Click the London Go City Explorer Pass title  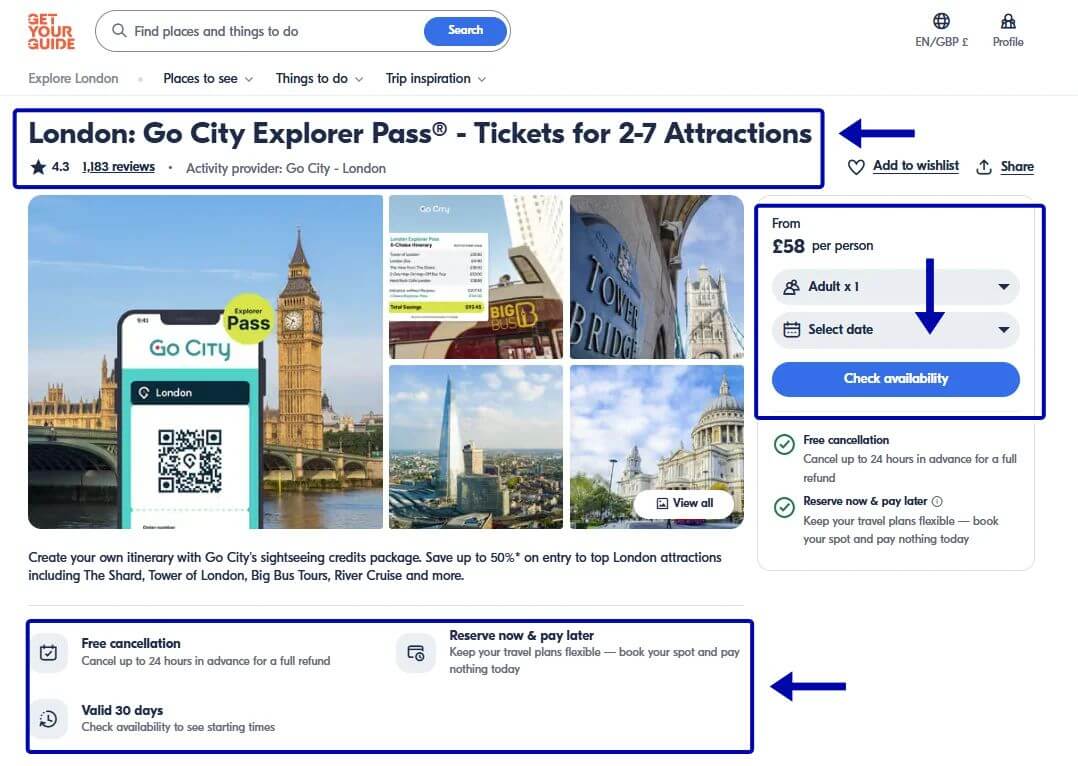[419, 133]
